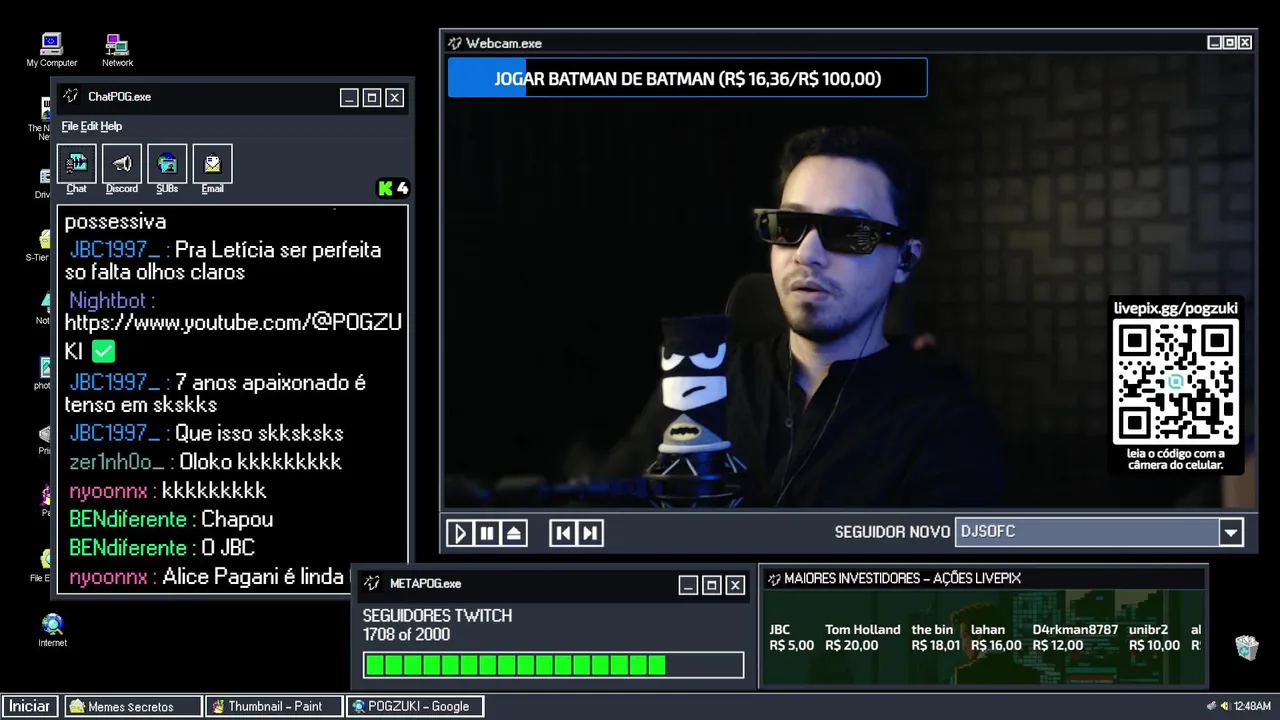The height and width of the screenshot is (720, 1280).
Task: Click the METAPOG.exe title bar logo icon
Action: (372, 583)
